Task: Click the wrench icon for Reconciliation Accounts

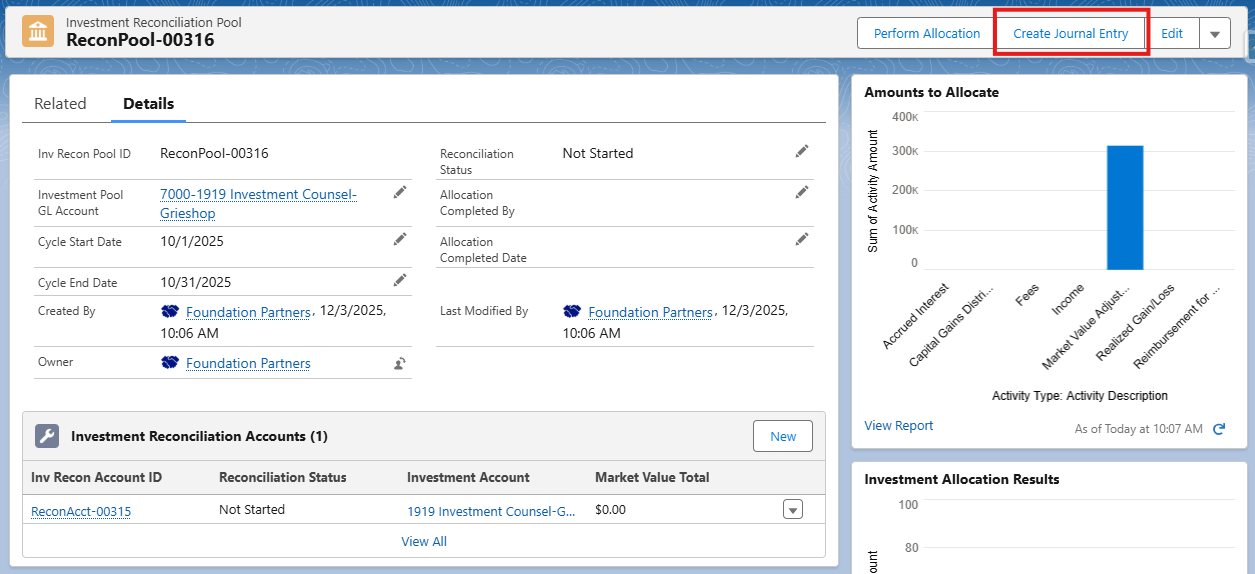Action: click(x=47, y=436)
